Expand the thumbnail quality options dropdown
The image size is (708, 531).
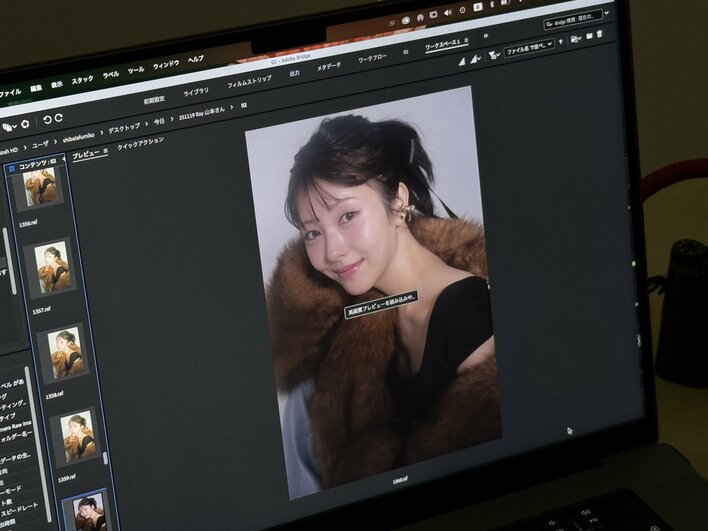(x=476, y=59)
